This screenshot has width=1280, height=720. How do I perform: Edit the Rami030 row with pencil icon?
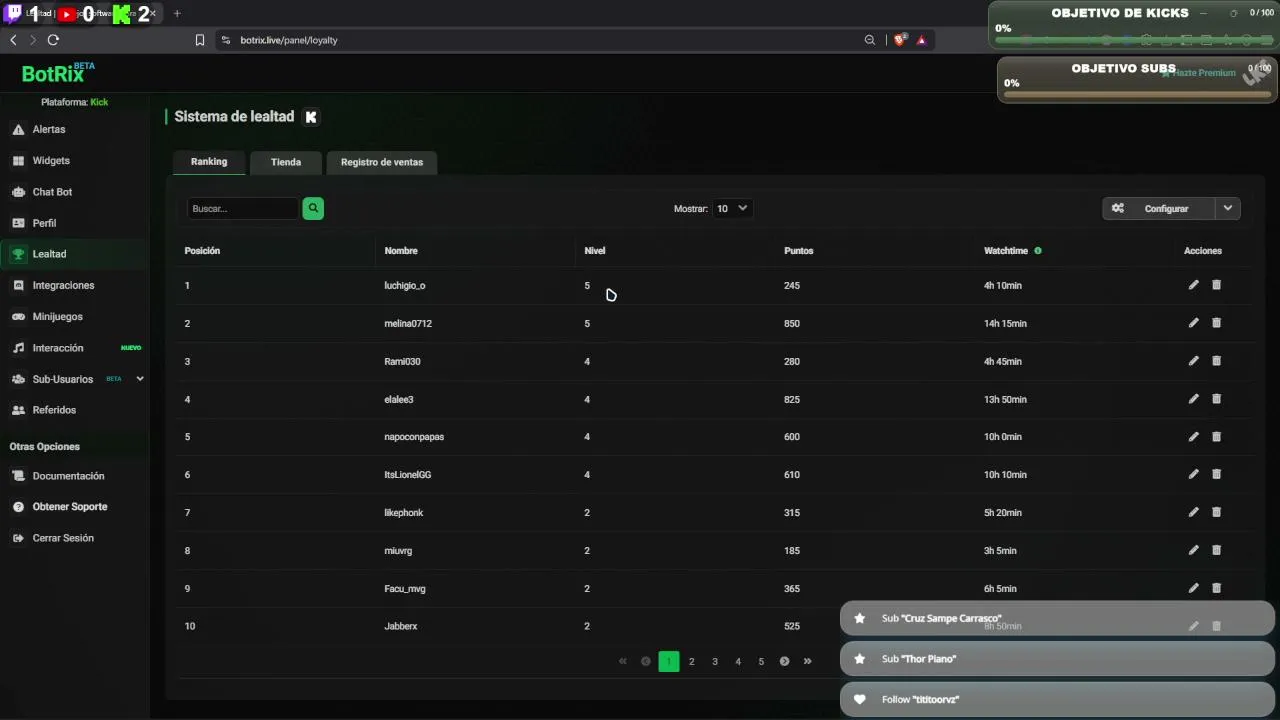[x=1193, y=361]
